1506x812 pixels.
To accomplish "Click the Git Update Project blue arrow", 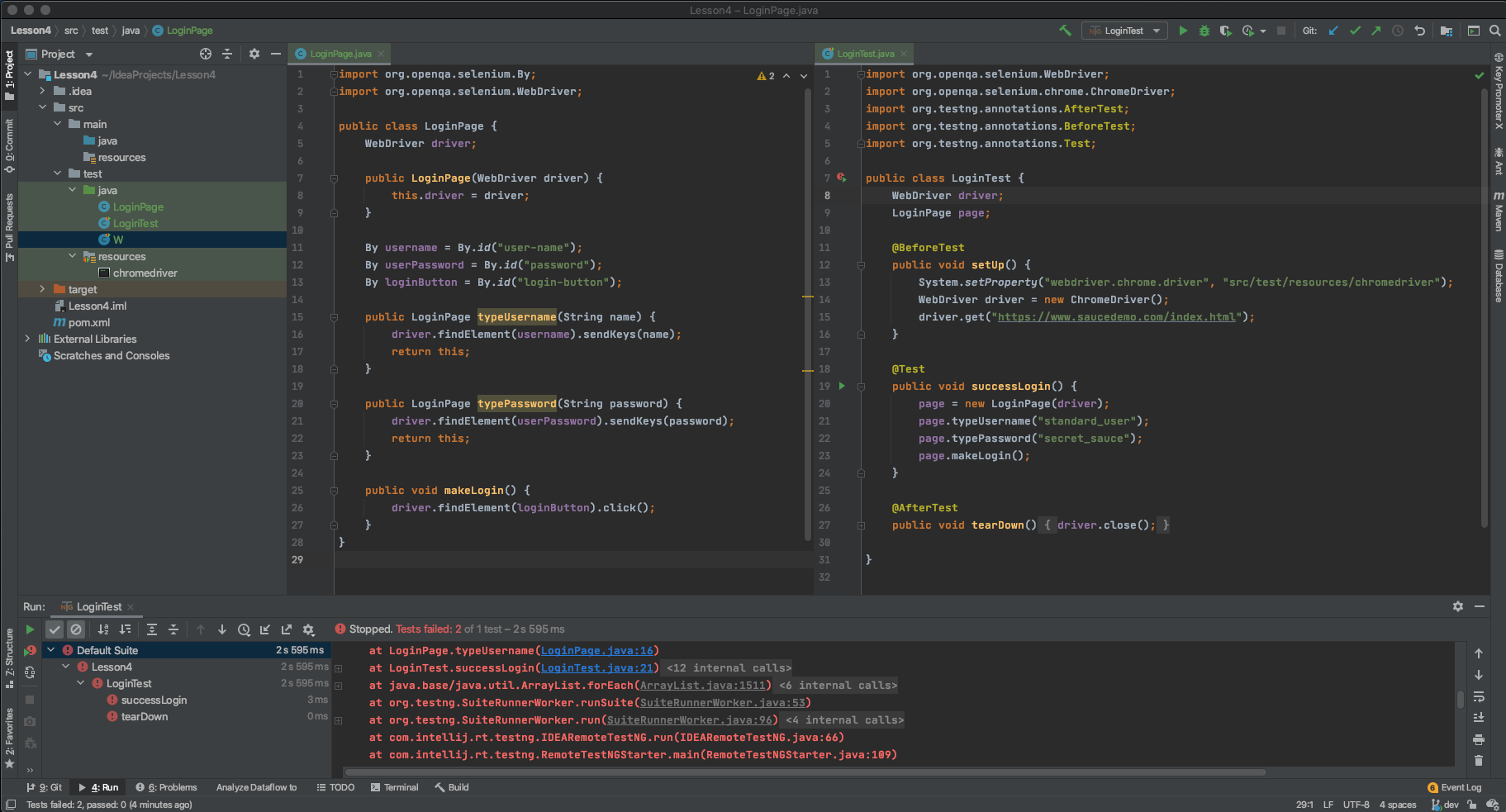I will coord(1333,31).
